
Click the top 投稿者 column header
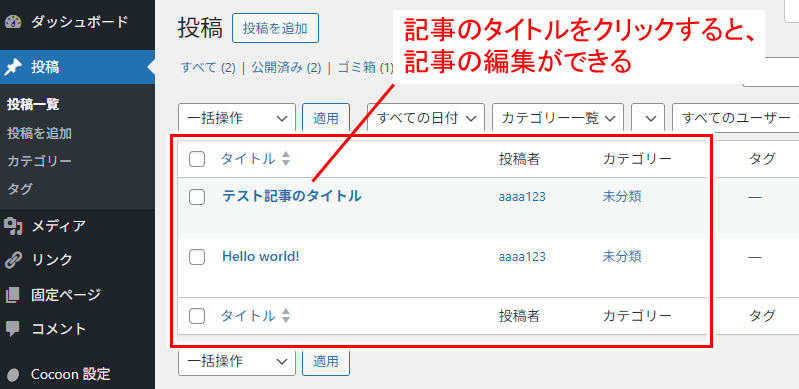click(519, 159)
